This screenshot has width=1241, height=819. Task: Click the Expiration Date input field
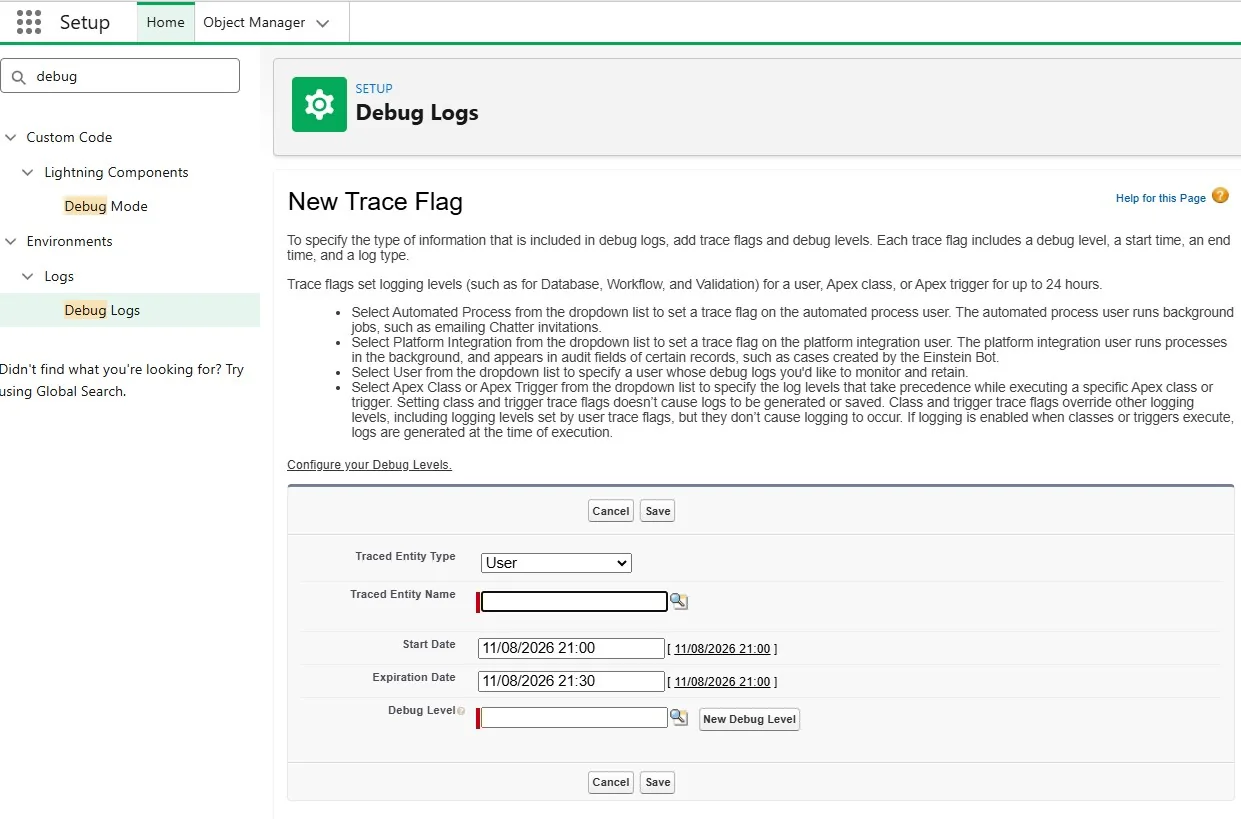point(571,681)
